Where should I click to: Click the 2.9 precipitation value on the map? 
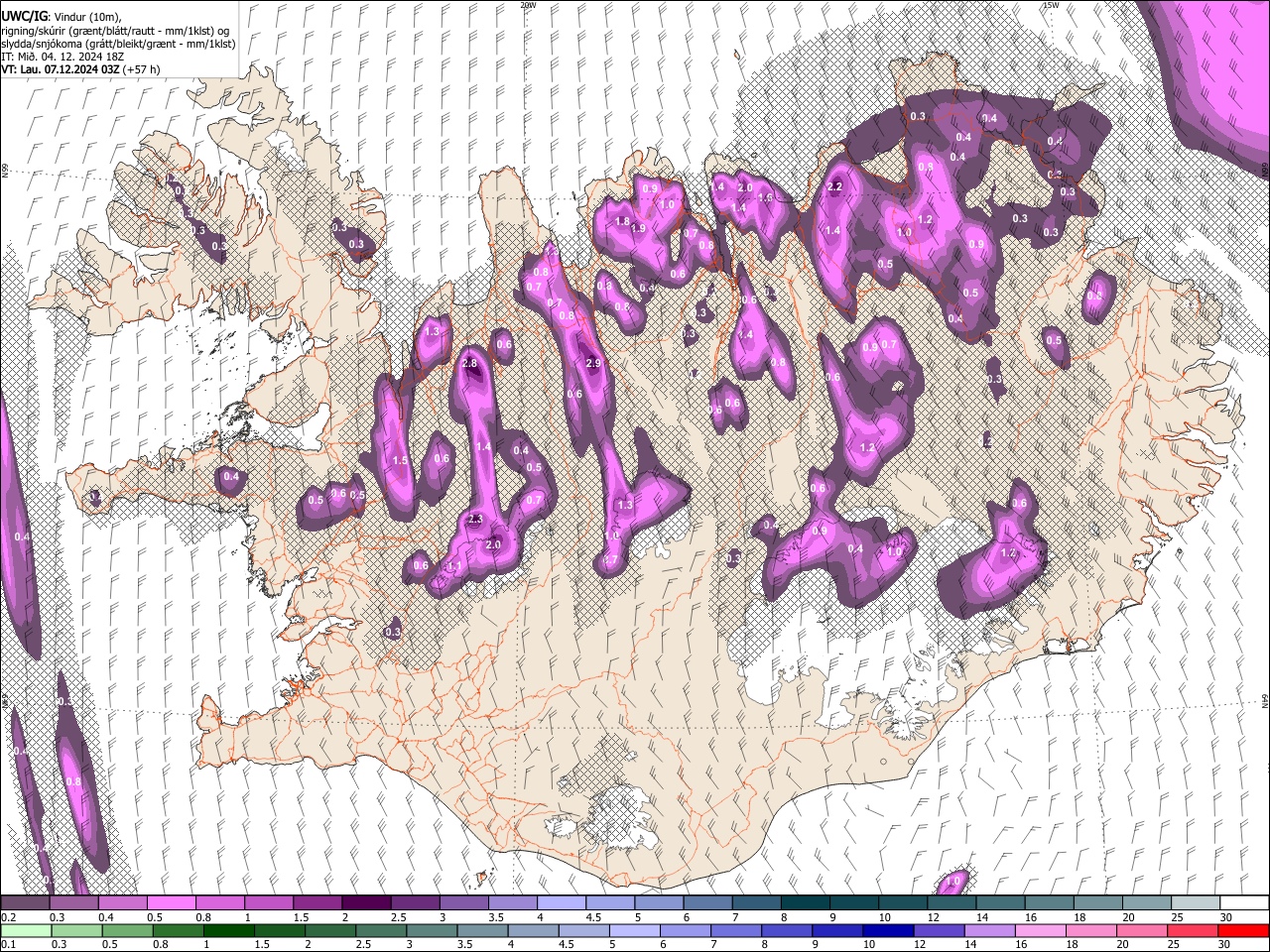point(594,364)
